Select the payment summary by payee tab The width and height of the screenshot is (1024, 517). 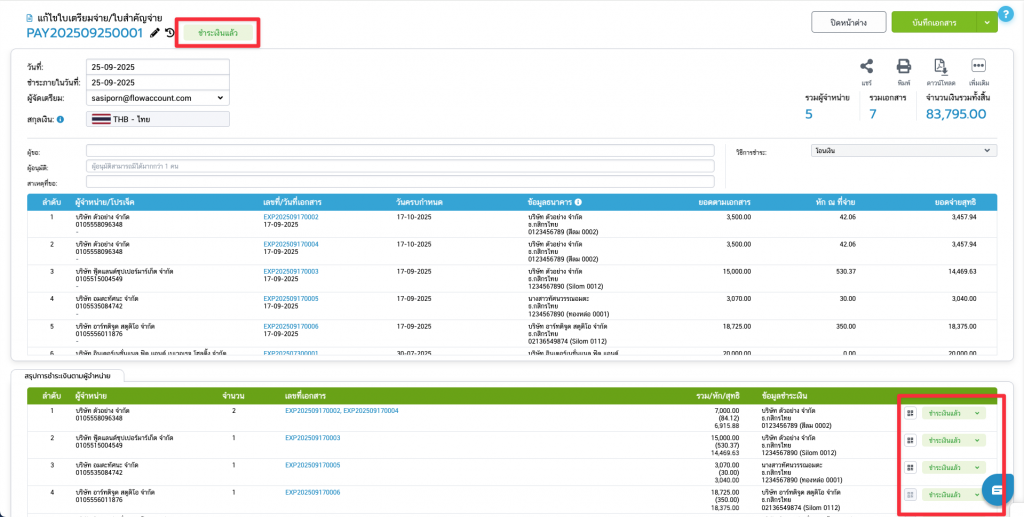coord(67,376)
